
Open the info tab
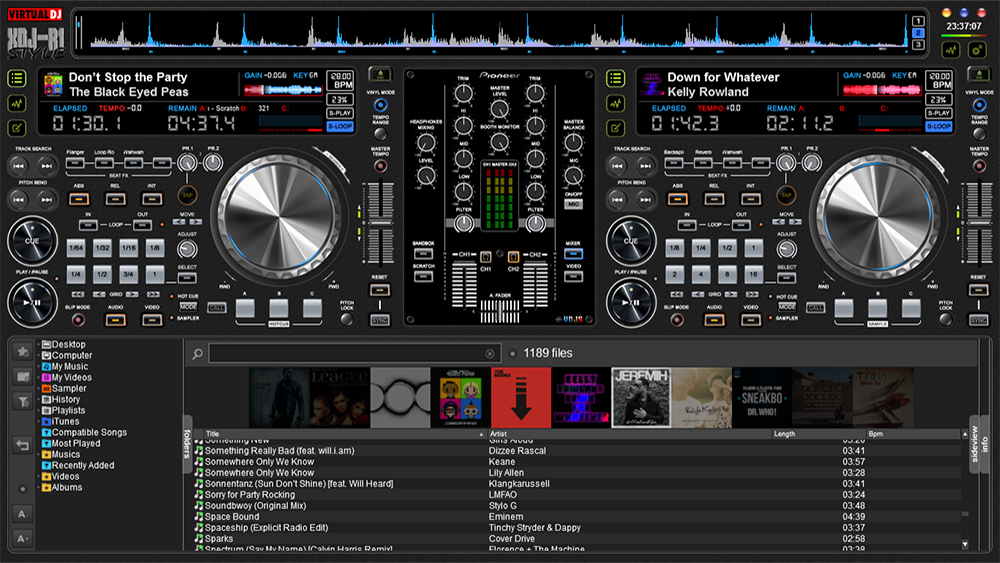(x=985, y=444)
